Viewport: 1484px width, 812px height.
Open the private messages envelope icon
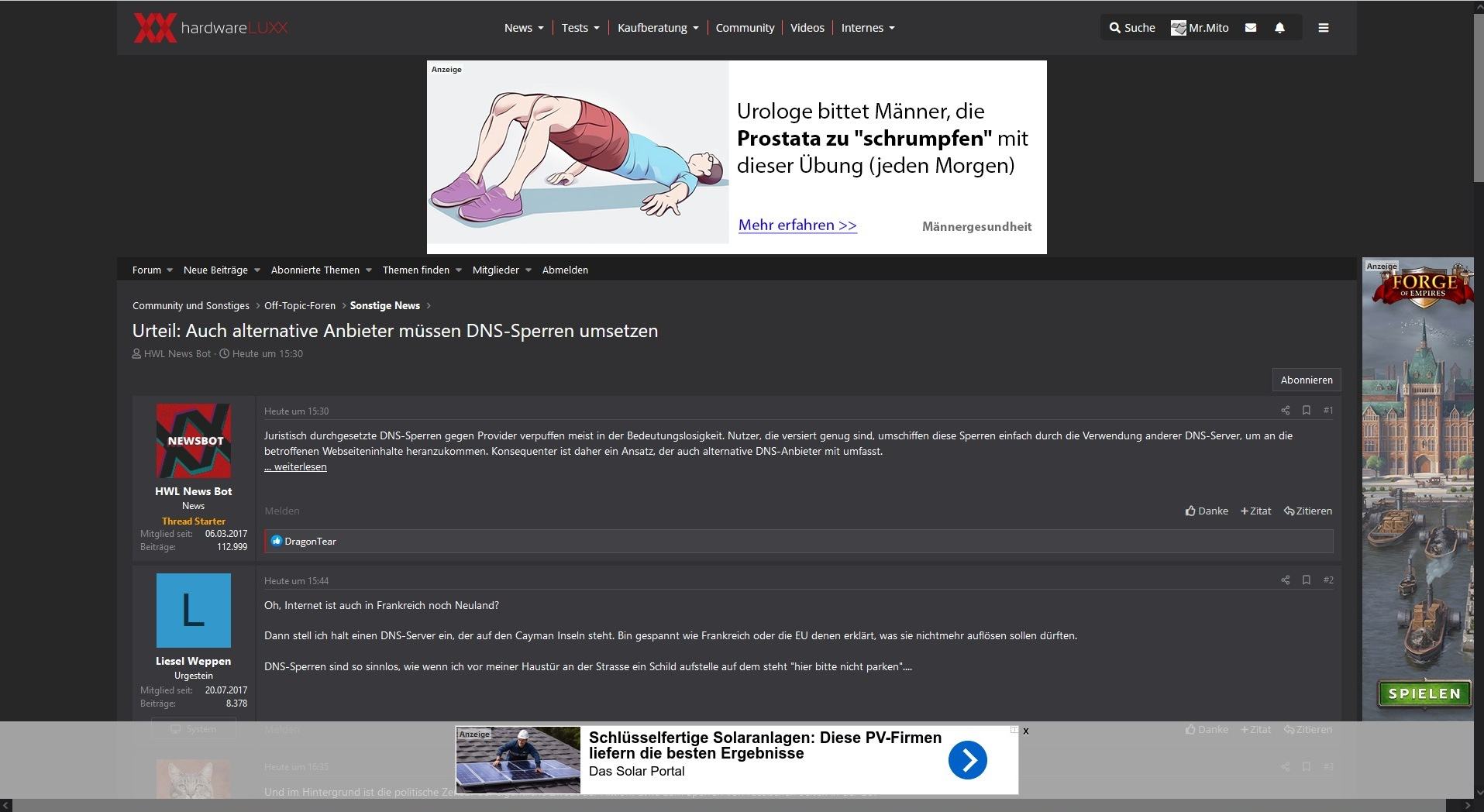[1251, 28]
